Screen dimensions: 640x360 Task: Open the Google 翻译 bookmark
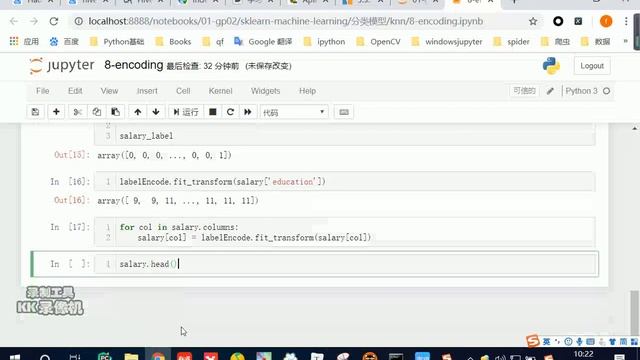click(x=263, y=41)
